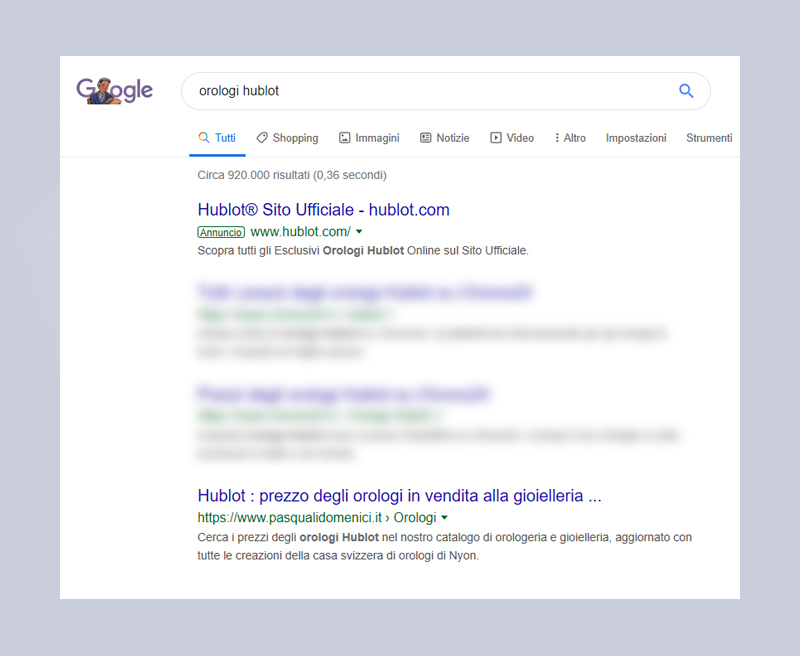This screenshot has width=800, height=656.
Task: Open the Impostazioni settings menu
Action: click(x=635, y=138)
